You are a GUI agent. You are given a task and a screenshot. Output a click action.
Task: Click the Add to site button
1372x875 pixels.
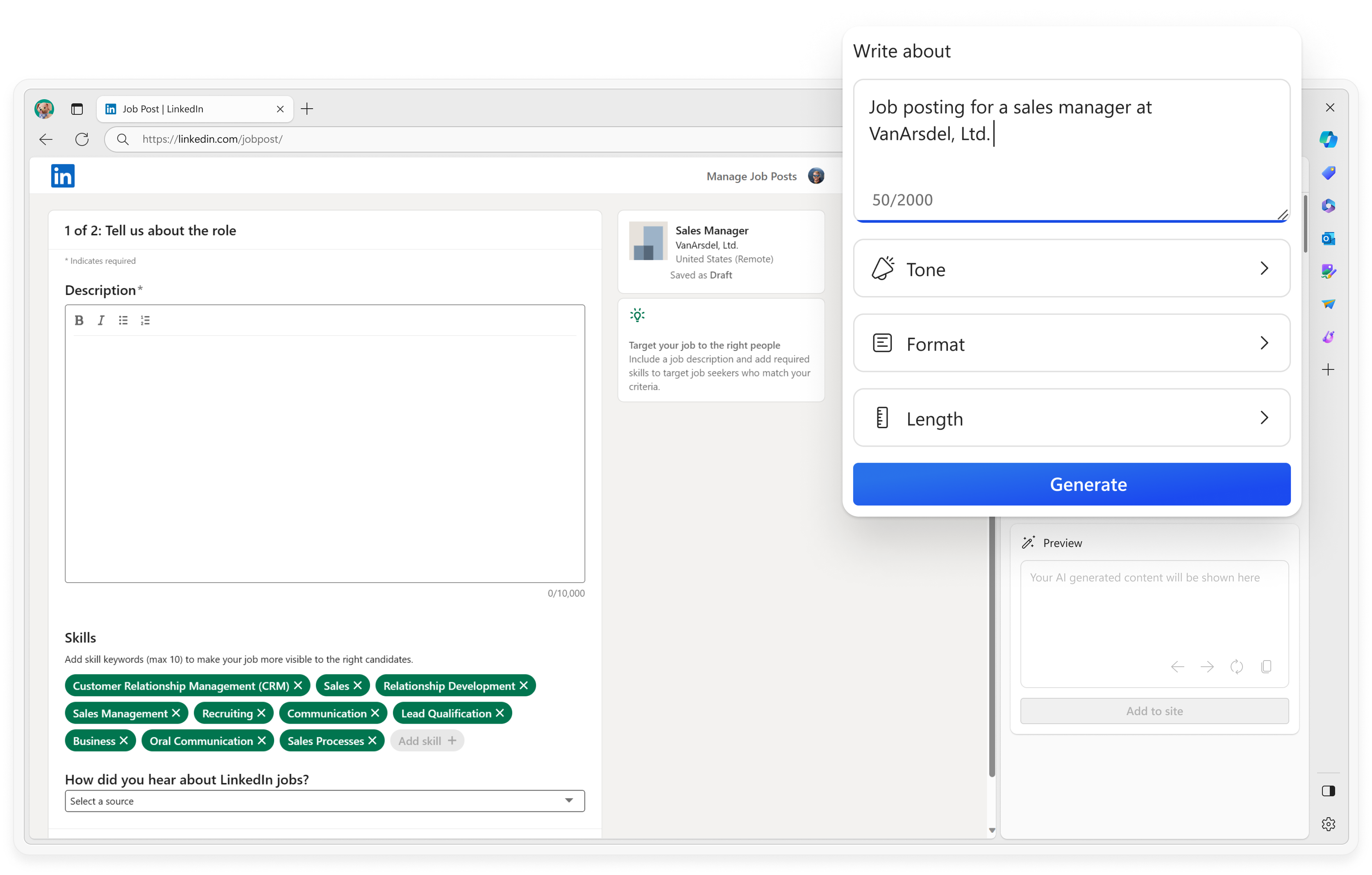point(1154,711)
